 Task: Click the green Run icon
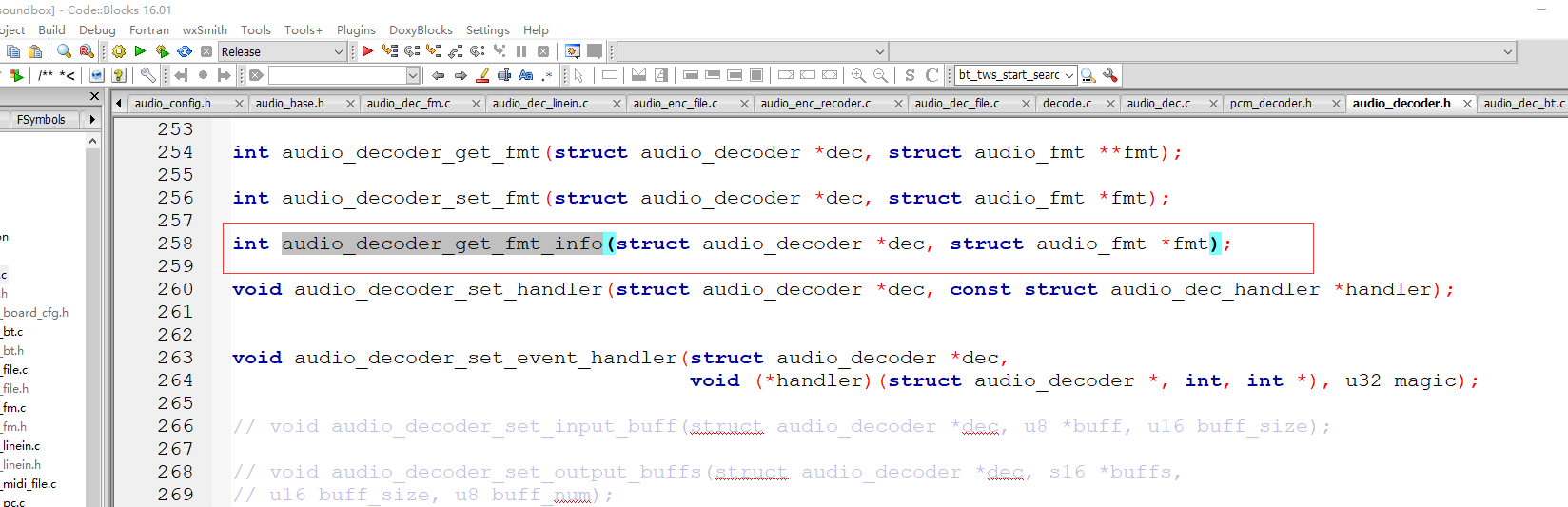tap(140, 51)
